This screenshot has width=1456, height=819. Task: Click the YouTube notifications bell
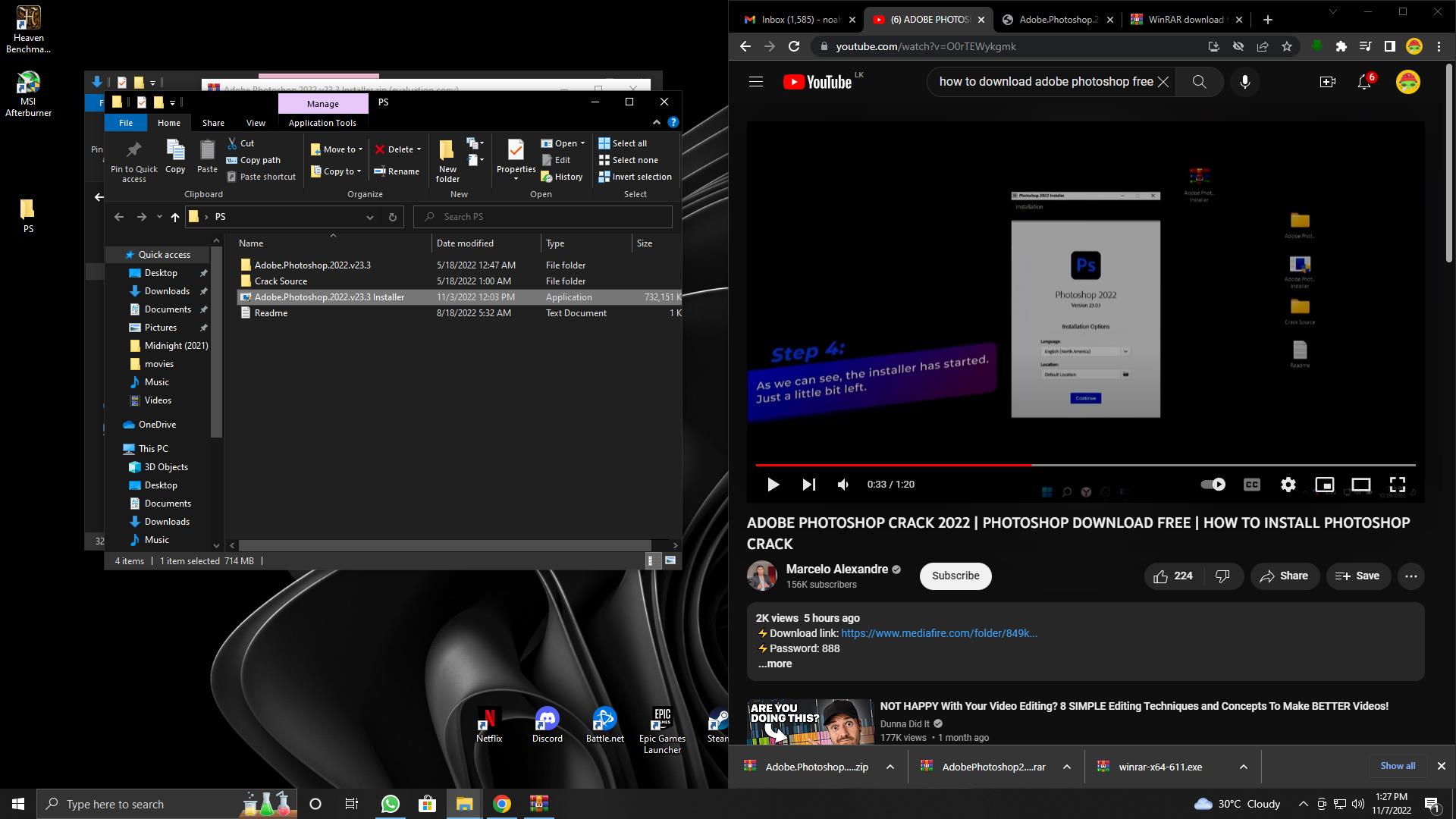coord(1364,82)
